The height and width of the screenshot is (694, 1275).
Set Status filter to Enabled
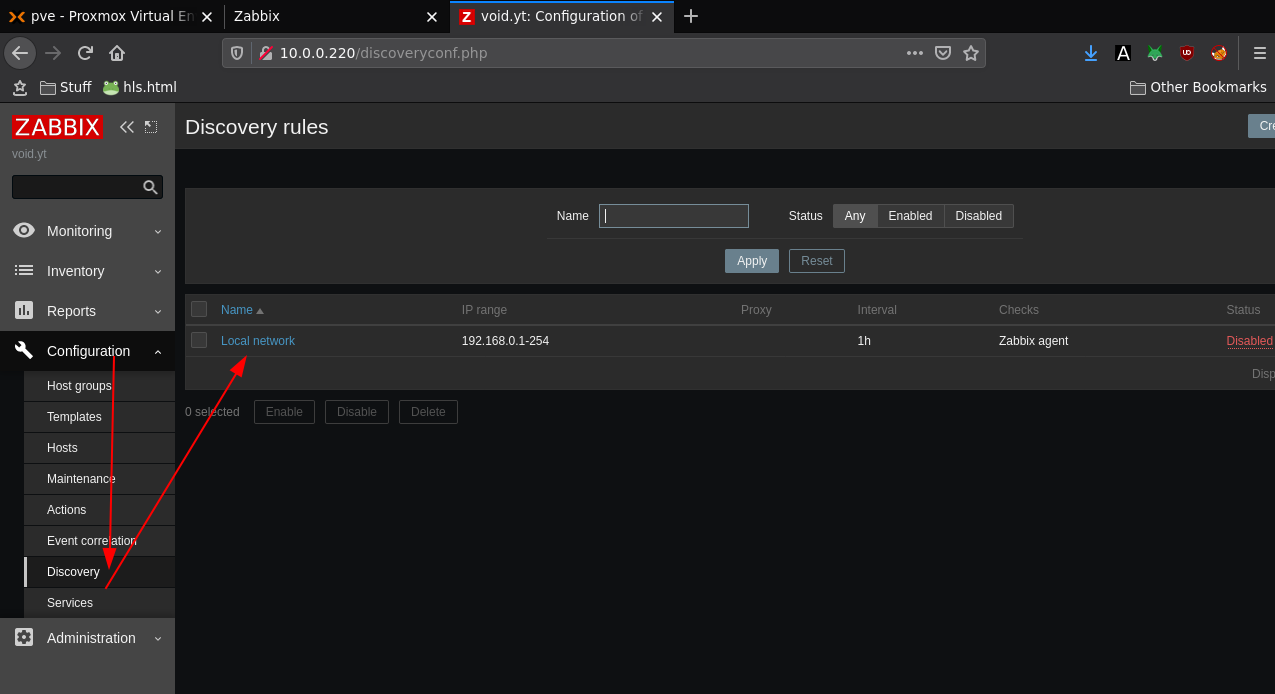click(910, 216)
